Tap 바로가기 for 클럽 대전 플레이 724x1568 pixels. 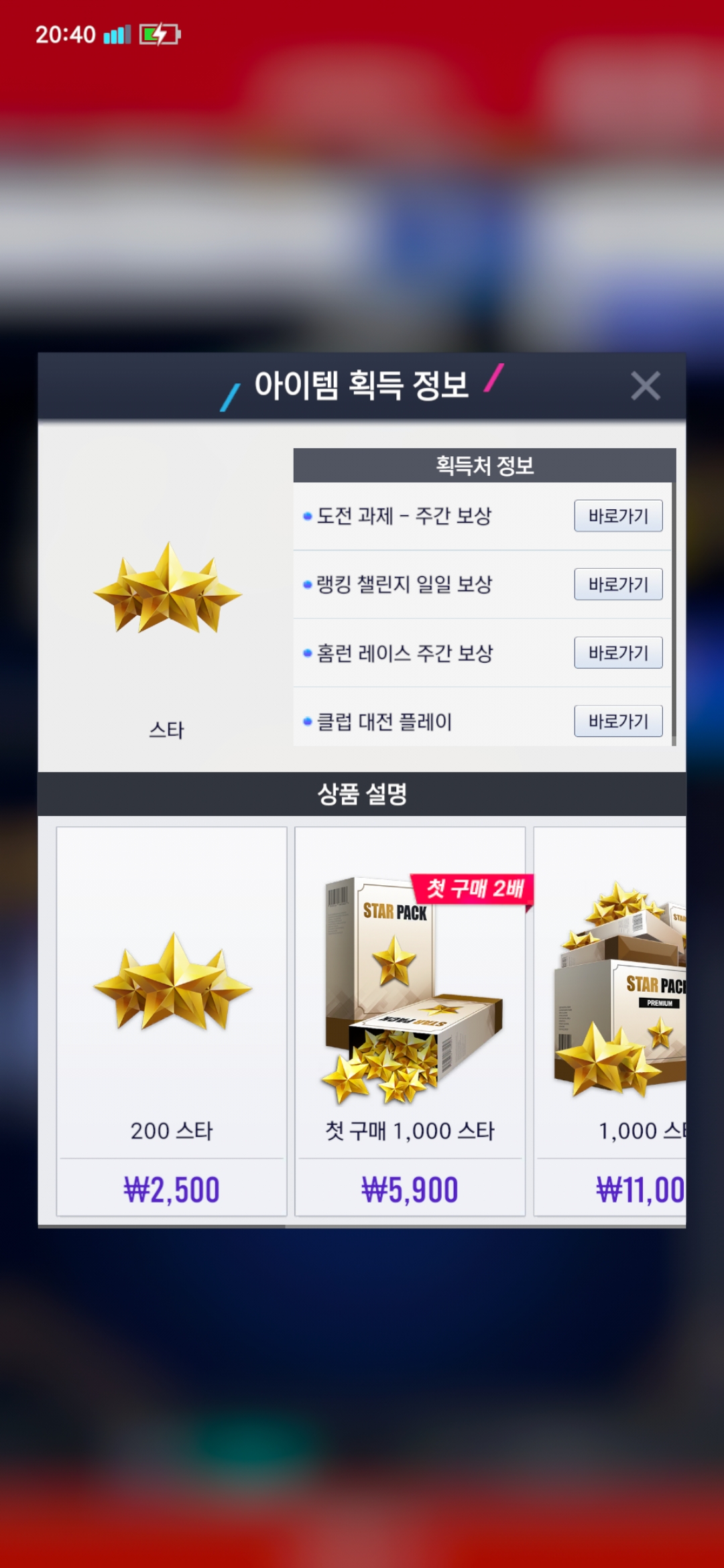pyautogui.click(x=618, y=721)
